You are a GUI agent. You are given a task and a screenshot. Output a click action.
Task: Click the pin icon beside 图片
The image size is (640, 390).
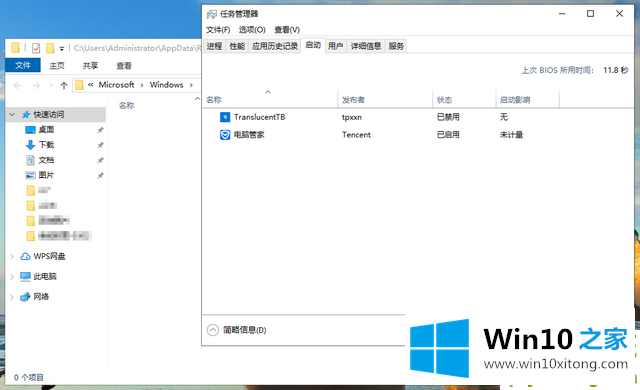(x=100, y=175)
